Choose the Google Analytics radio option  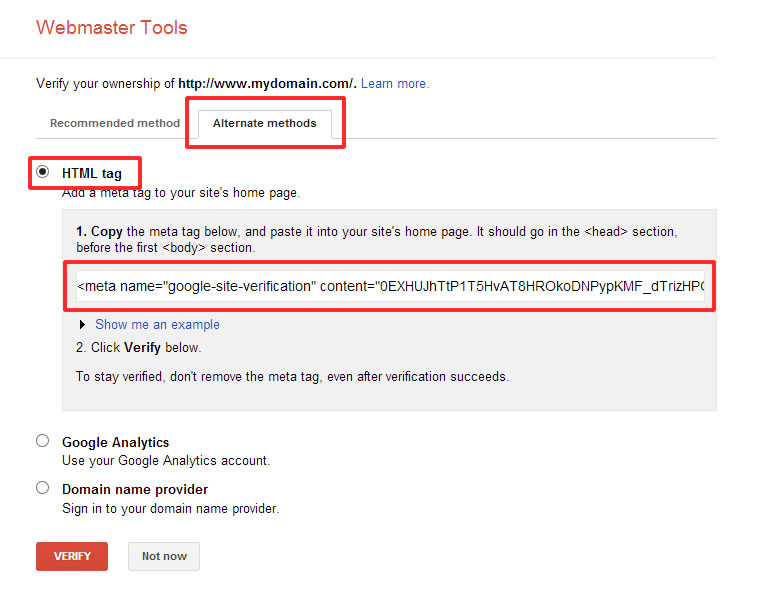tap(42, 440)
